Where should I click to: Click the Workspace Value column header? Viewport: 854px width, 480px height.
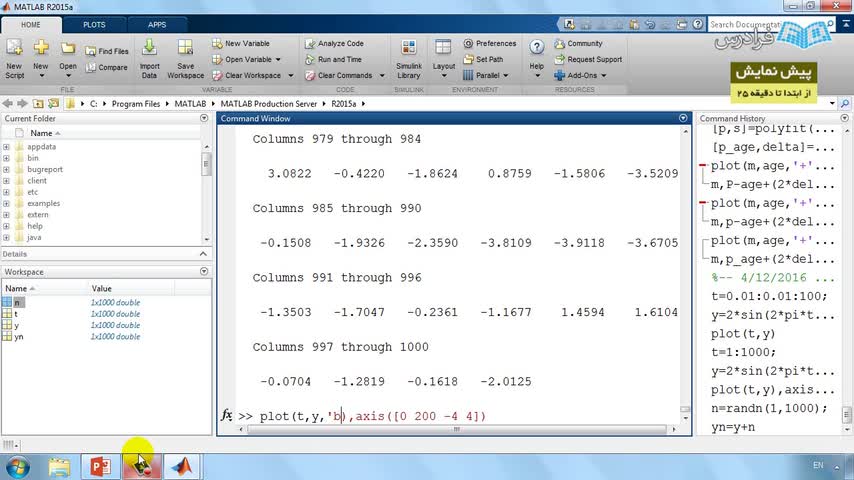101,288
